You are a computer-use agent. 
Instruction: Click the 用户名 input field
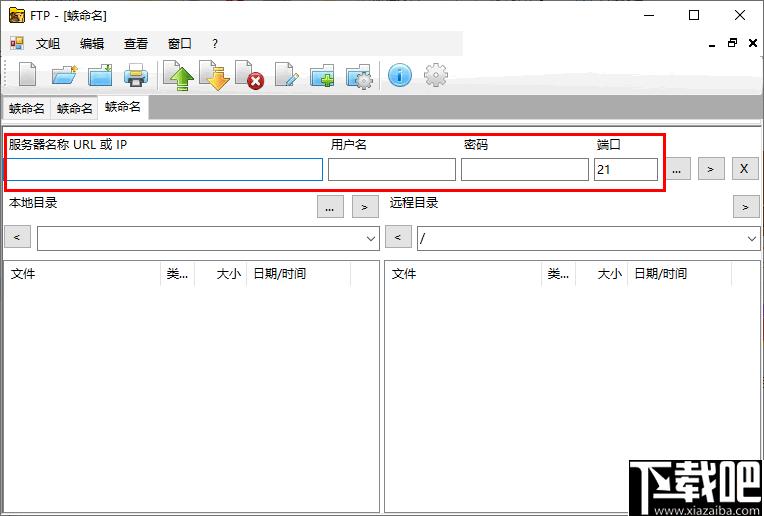[392, 170]
